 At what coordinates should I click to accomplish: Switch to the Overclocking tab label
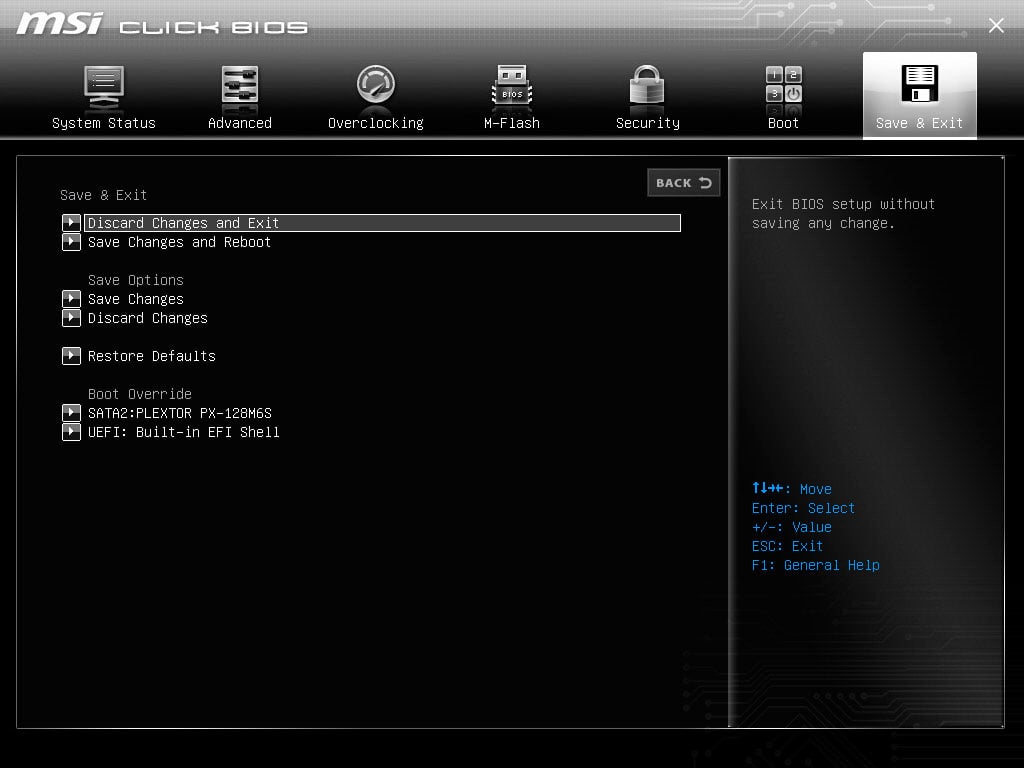(x=376, y=123)
